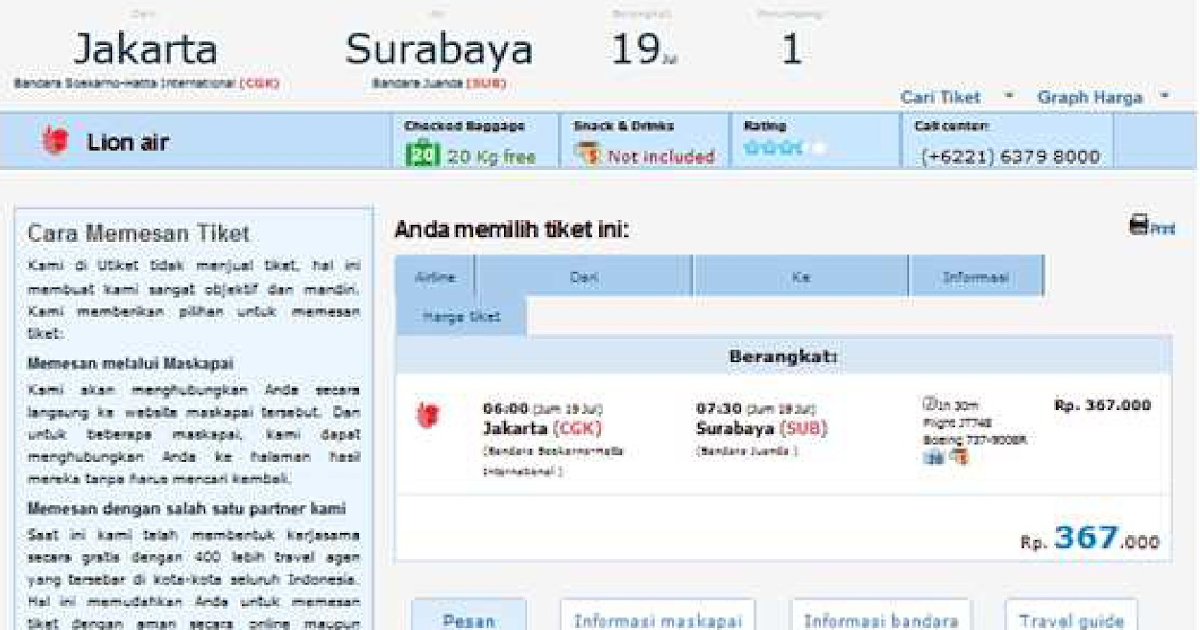Click the Anda memilih tiket ini heading
Image resolution: width=1200 pixels, height=630 pixels.
pos(512,230)
